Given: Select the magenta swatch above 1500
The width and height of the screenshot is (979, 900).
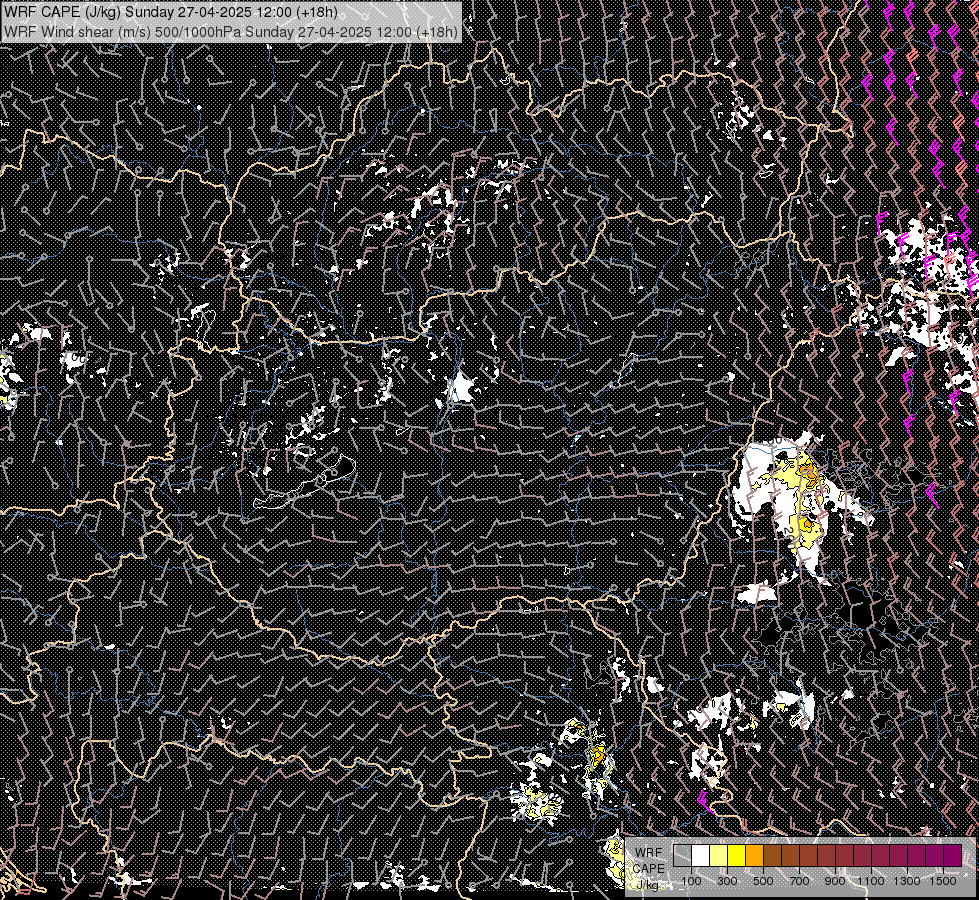Looking at the screenshot, I should [952, 855].
